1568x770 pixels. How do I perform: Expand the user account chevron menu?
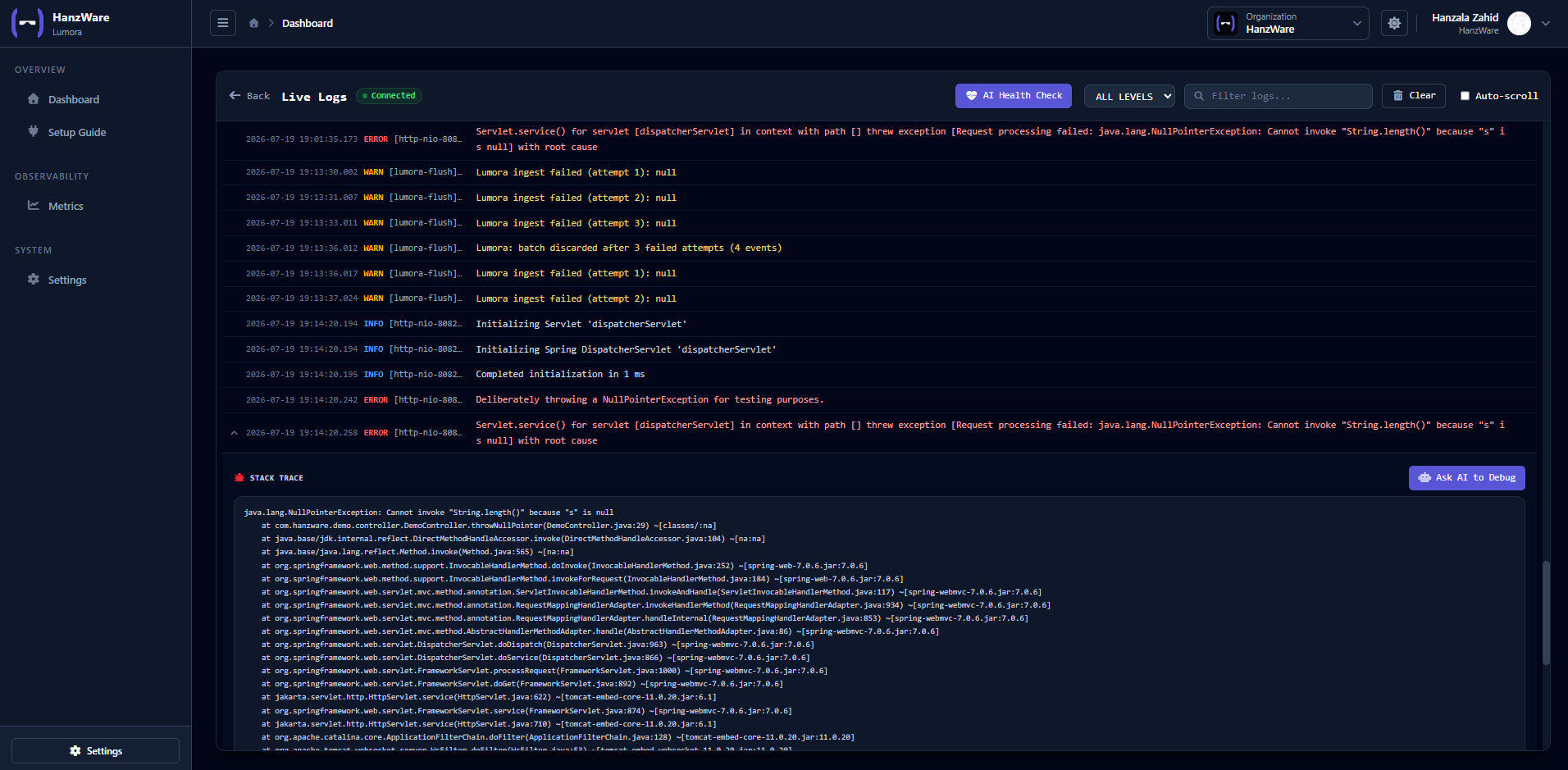1546,23
